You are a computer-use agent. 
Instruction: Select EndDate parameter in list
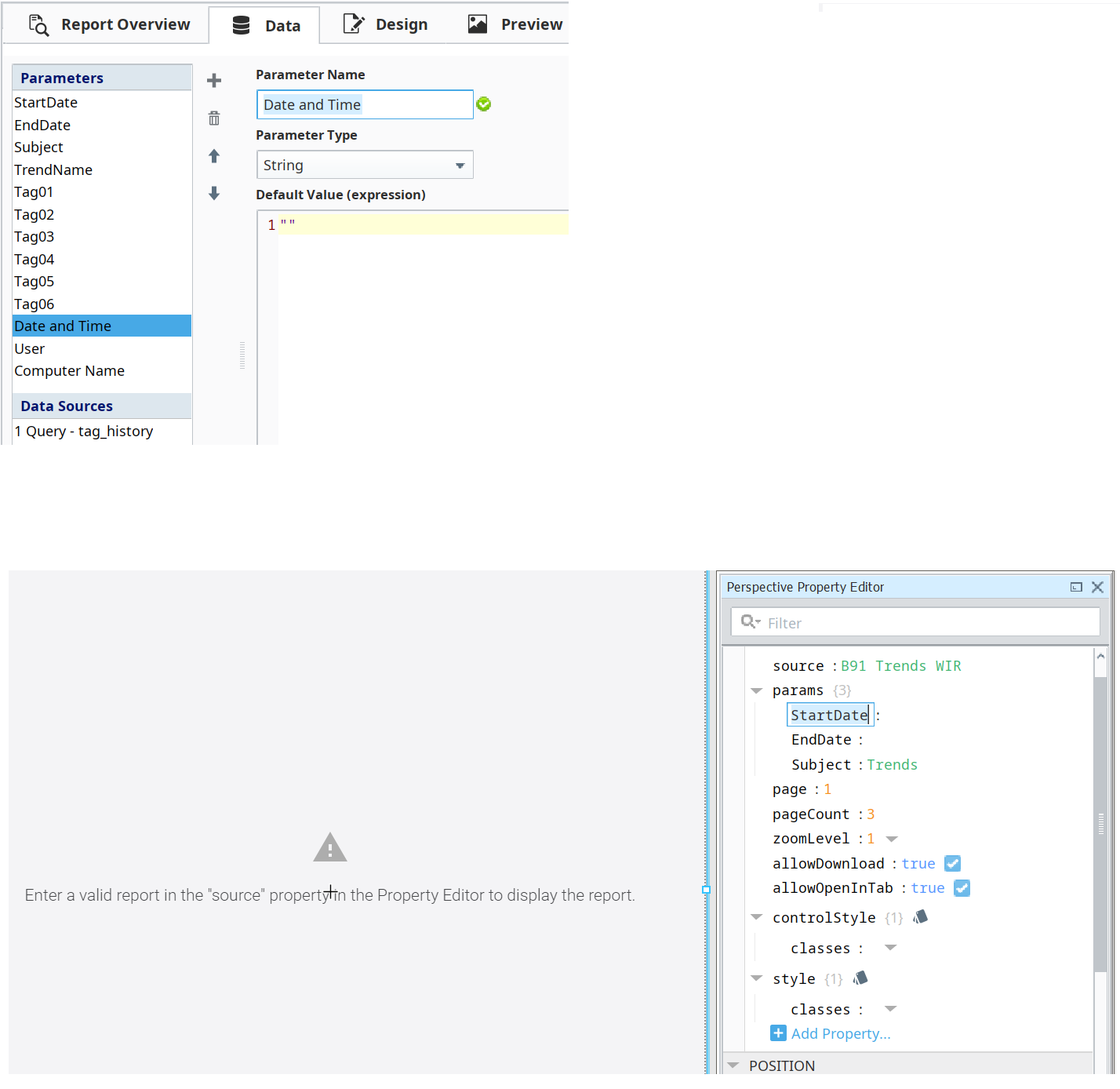[102, 126]
